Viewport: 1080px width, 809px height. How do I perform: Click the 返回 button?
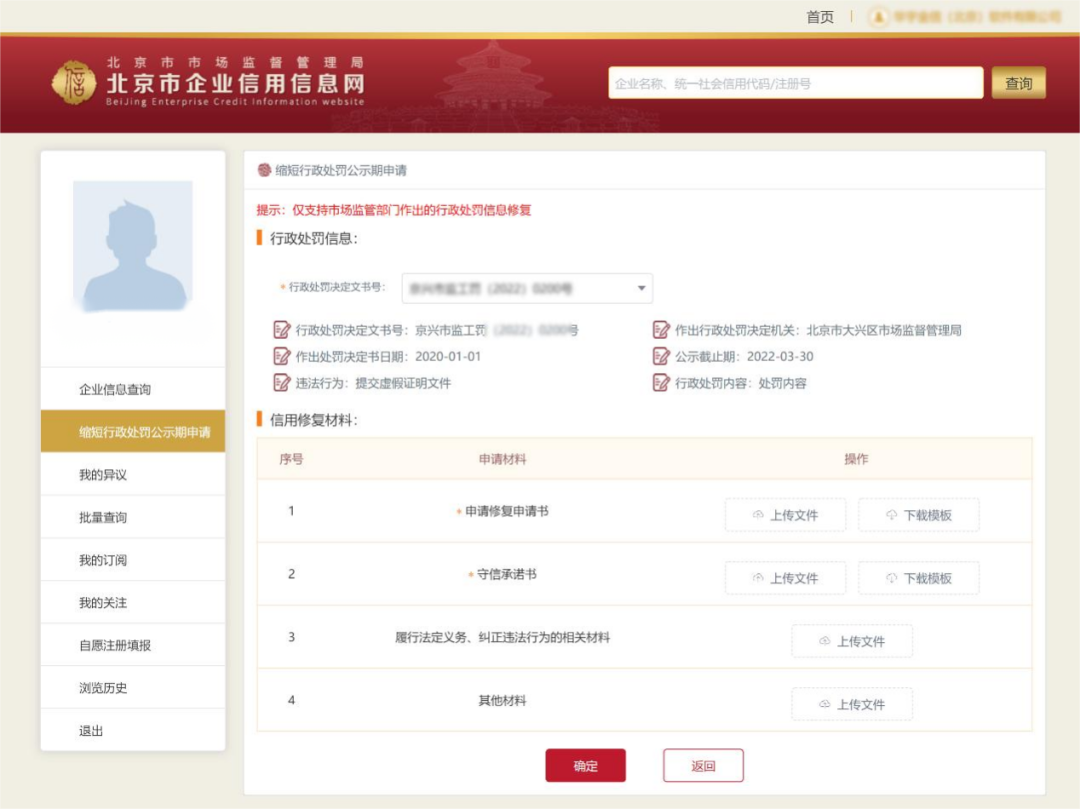coord(703,766)
